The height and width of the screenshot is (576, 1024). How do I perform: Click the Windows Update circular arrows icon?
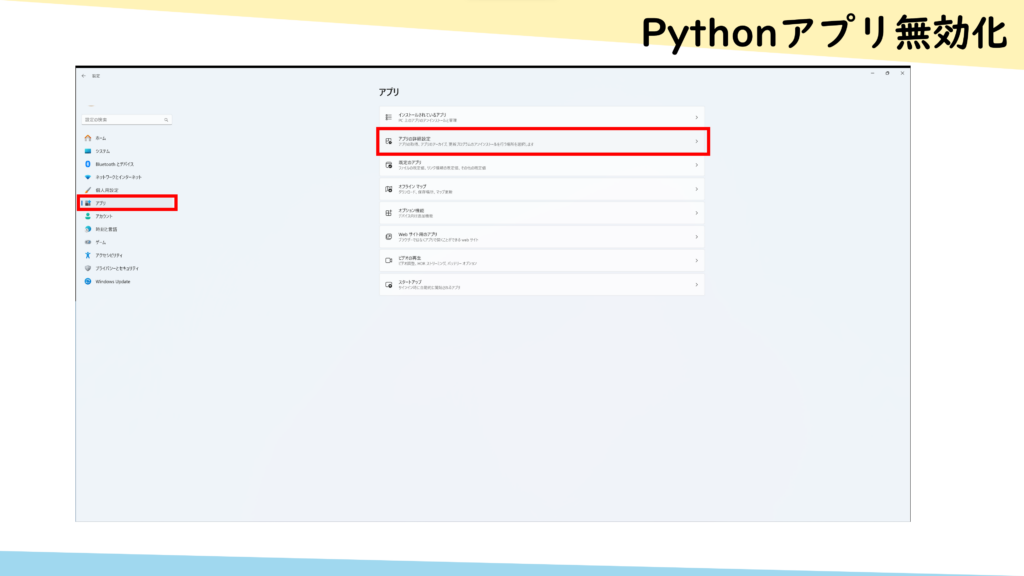(x=88, y=281)
